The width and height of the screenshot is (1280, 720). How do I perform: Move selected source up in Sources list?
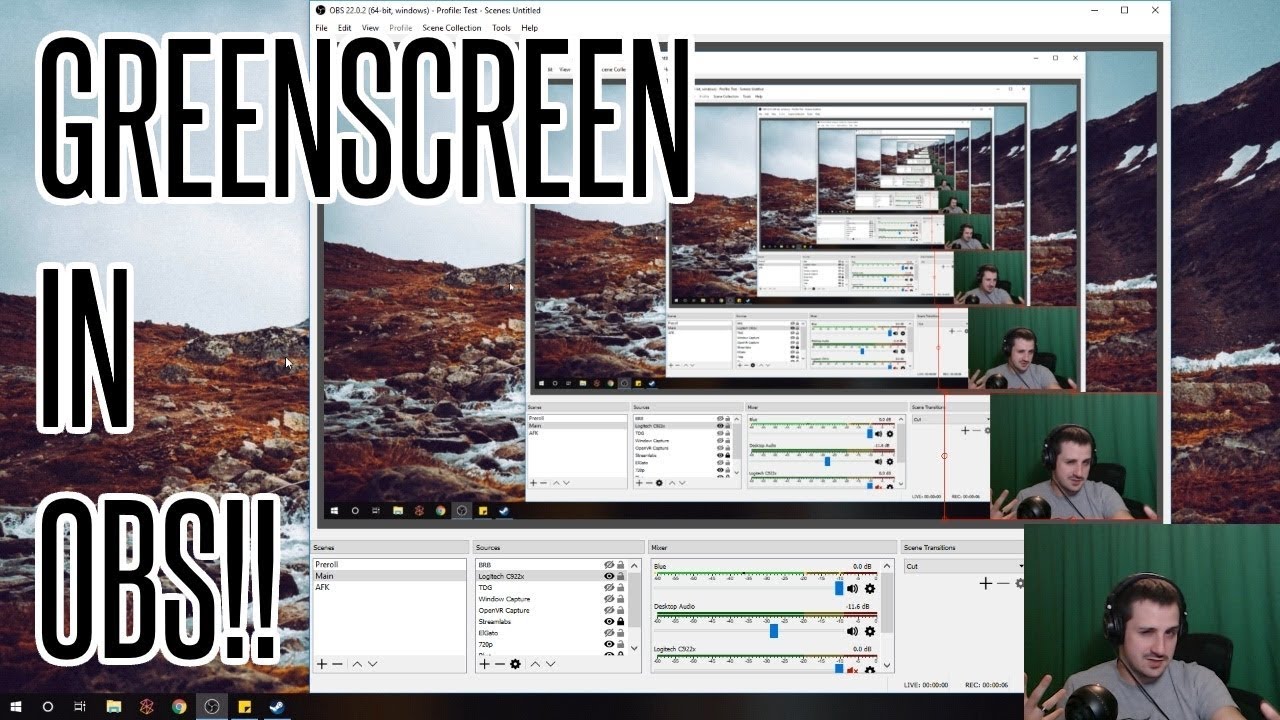click(534, 664)
